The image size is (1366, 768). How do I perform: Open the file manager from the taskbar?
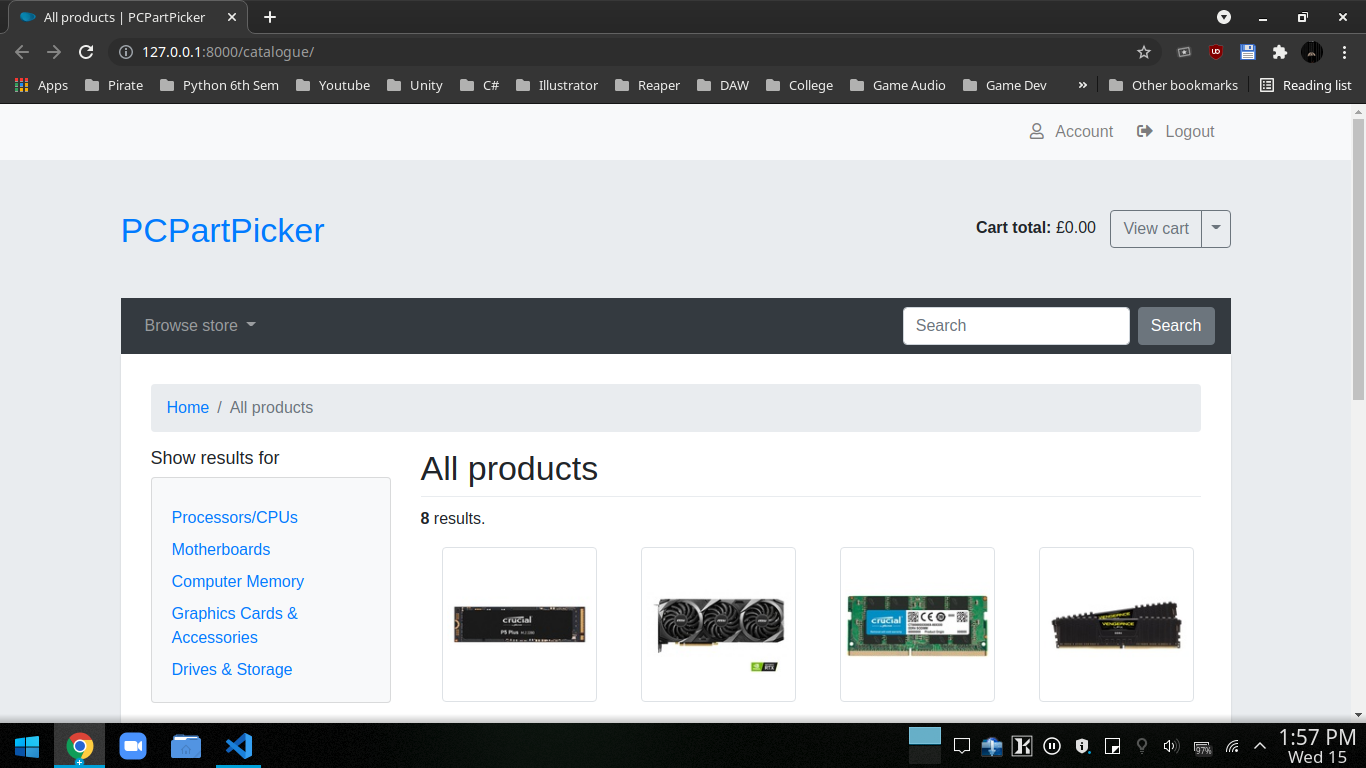pyautogui.click(x=186, y=746)
